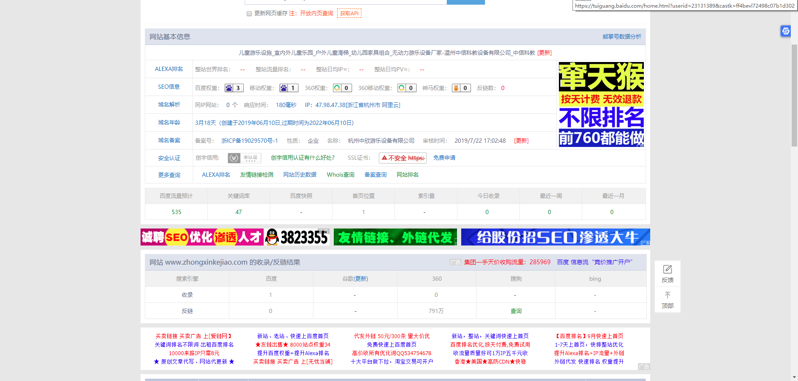Click the dashed 获取API button
The height and width of the screenshot is (381, 798).
click(x=349, y=13)
